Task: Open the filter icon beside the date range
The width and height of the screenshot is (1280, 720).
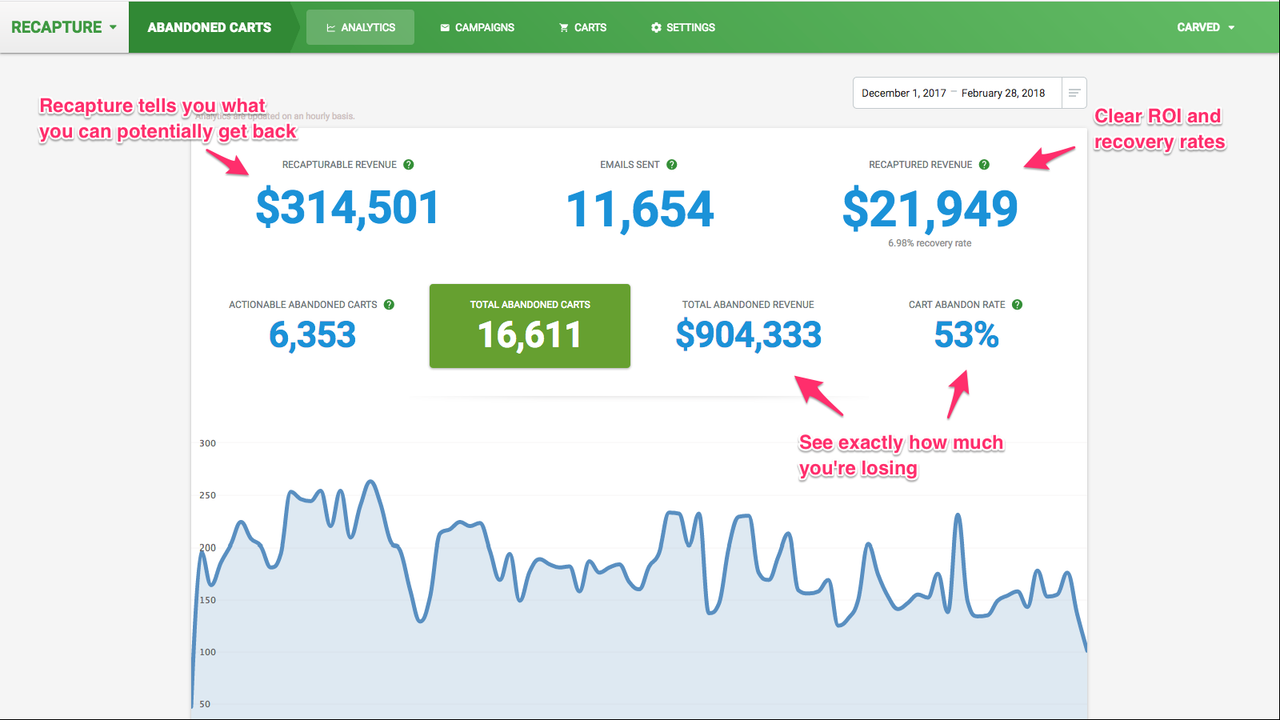Action: click(1073, 92)
